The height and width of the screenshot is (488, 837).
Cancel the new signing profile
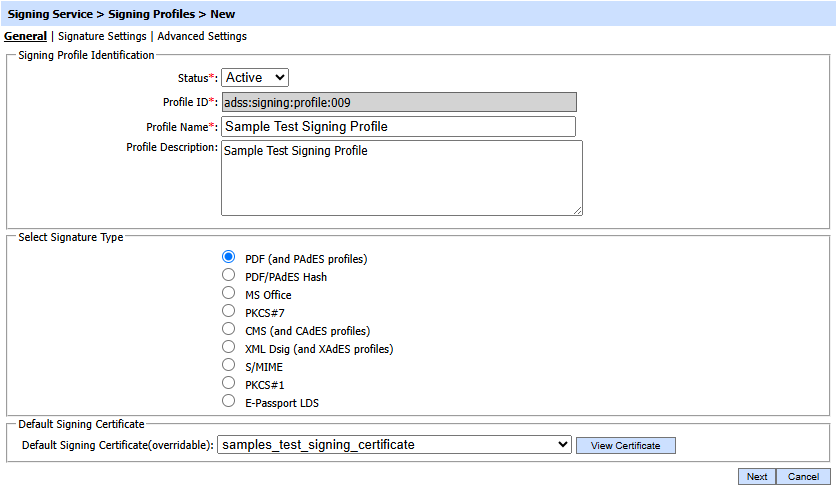803,476
